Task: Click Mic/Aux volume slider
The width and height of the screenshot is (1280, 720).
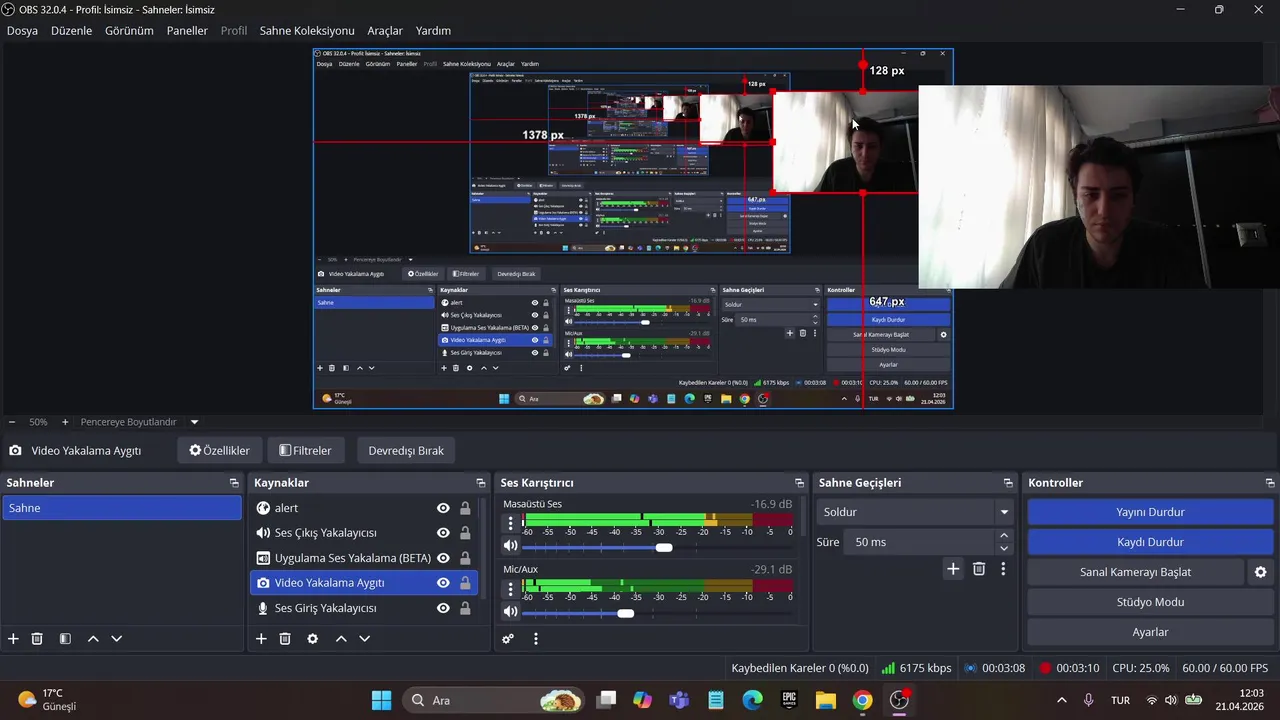Action: (657, 612)
